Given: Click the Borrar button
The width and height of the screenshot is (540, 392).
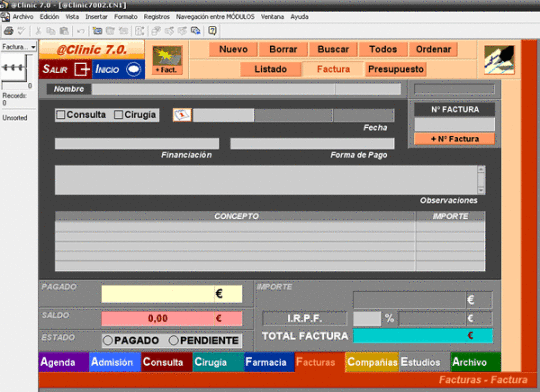Looking at the screenshot, I should tap(283, 49).
